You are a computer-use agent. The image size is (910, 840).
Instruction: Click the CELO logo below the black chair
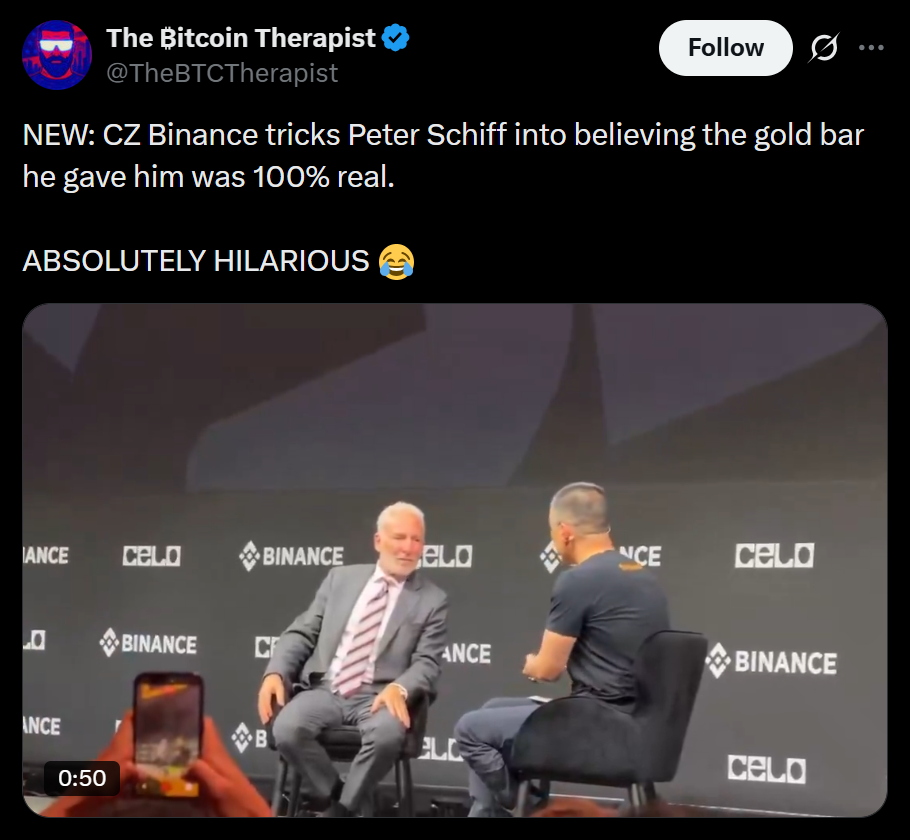(767, 769)
